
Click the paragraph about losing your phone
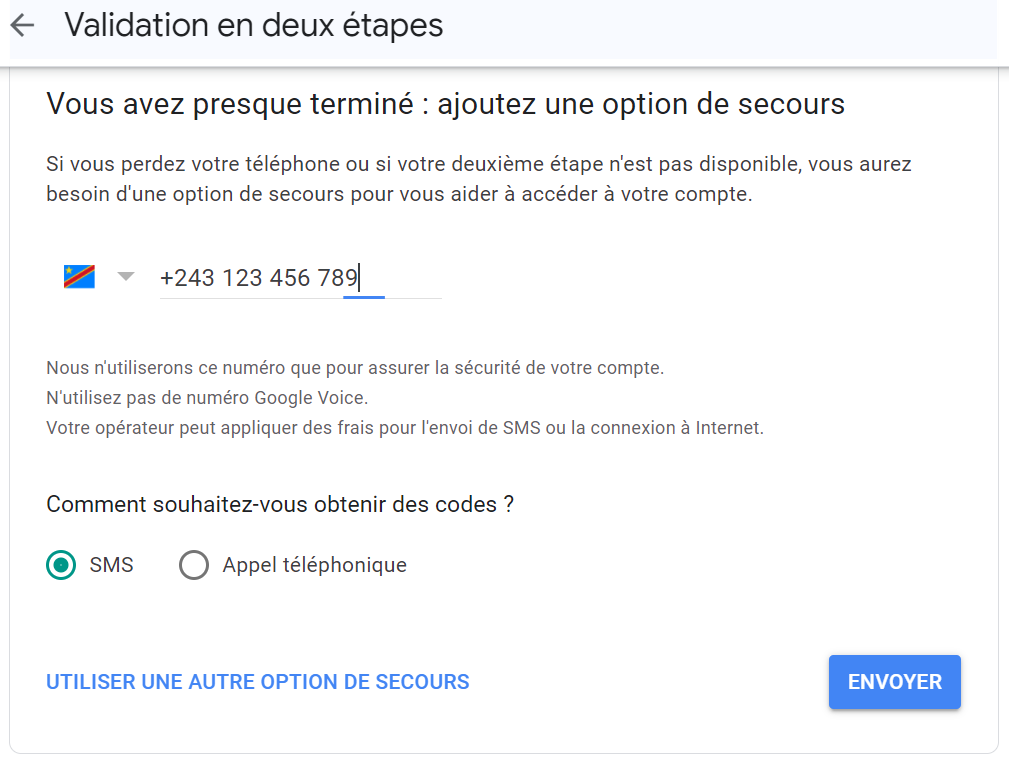point(479,179)
